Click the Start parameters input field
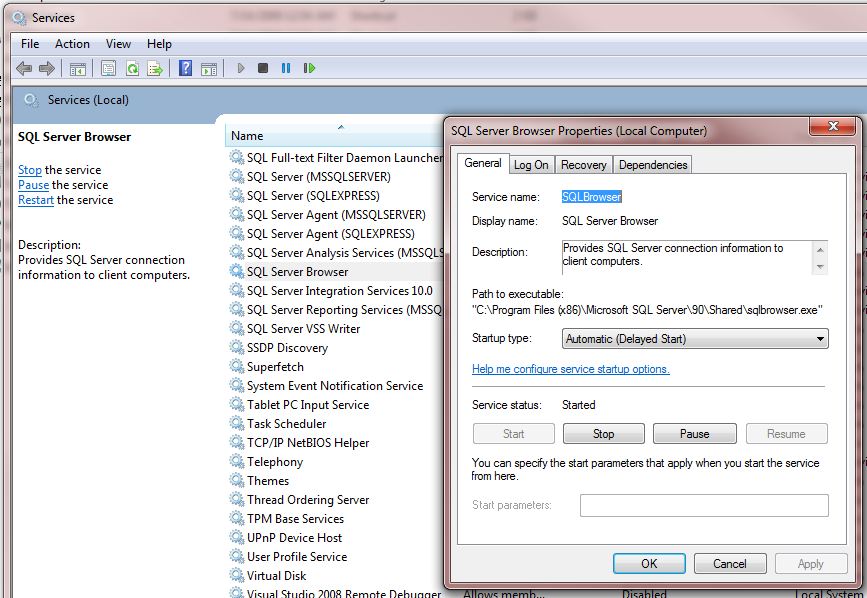 click(704, 505)
